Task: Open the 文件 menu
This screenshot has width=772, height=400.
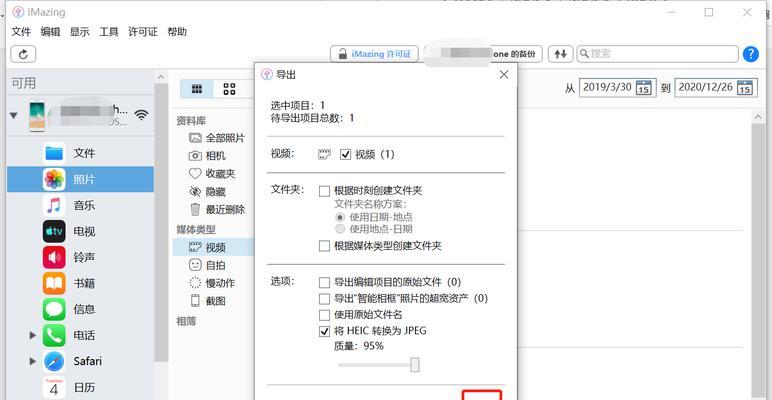Action: pos(21,32)
